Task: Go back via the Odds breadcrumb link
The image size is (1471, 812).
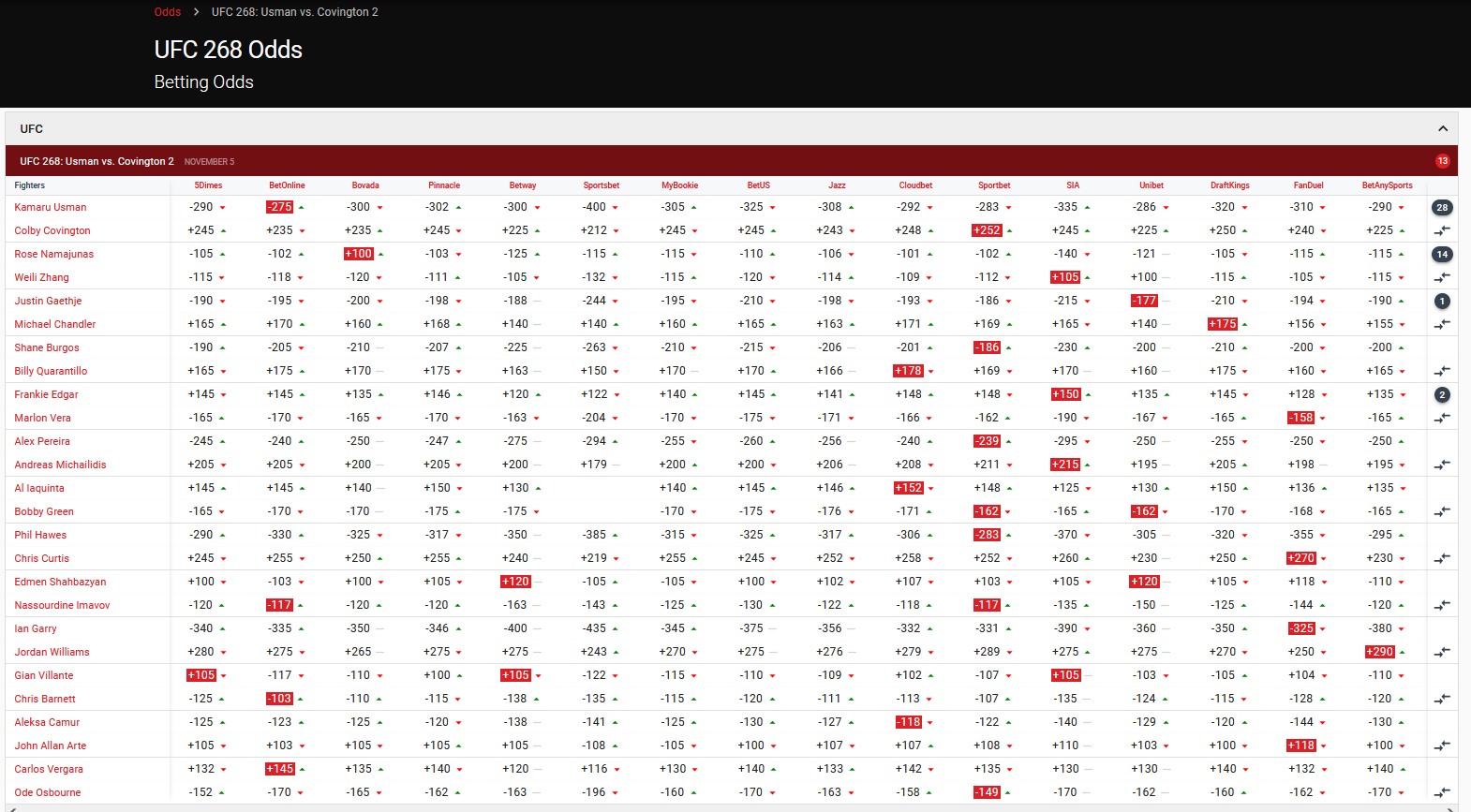Action: tap(168, 12)
